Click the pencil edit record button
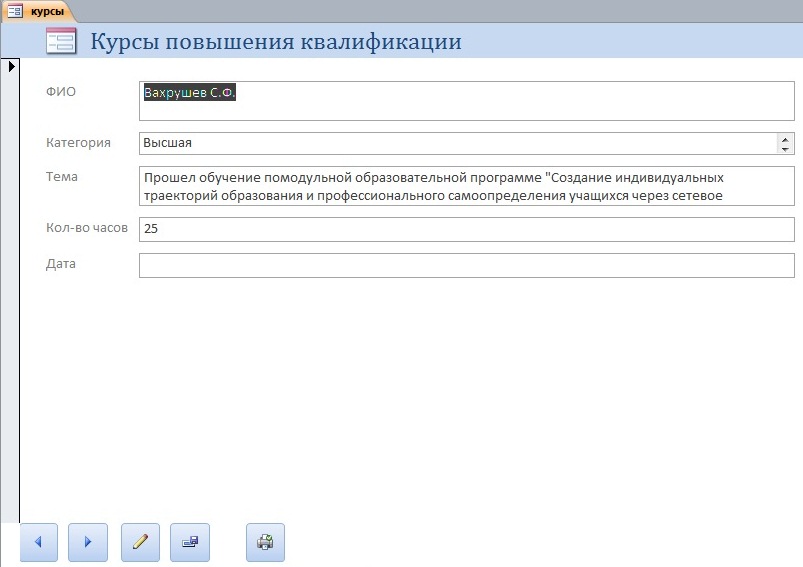803x567 pixels. (140, 542)
